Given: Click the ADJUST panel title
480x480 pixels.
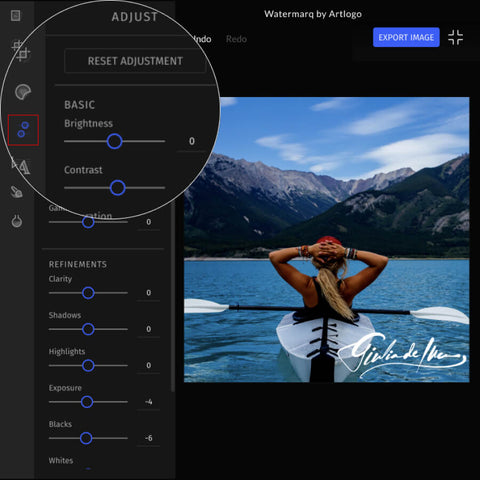Looking at the screenshot, I should [x=135, y=17].
